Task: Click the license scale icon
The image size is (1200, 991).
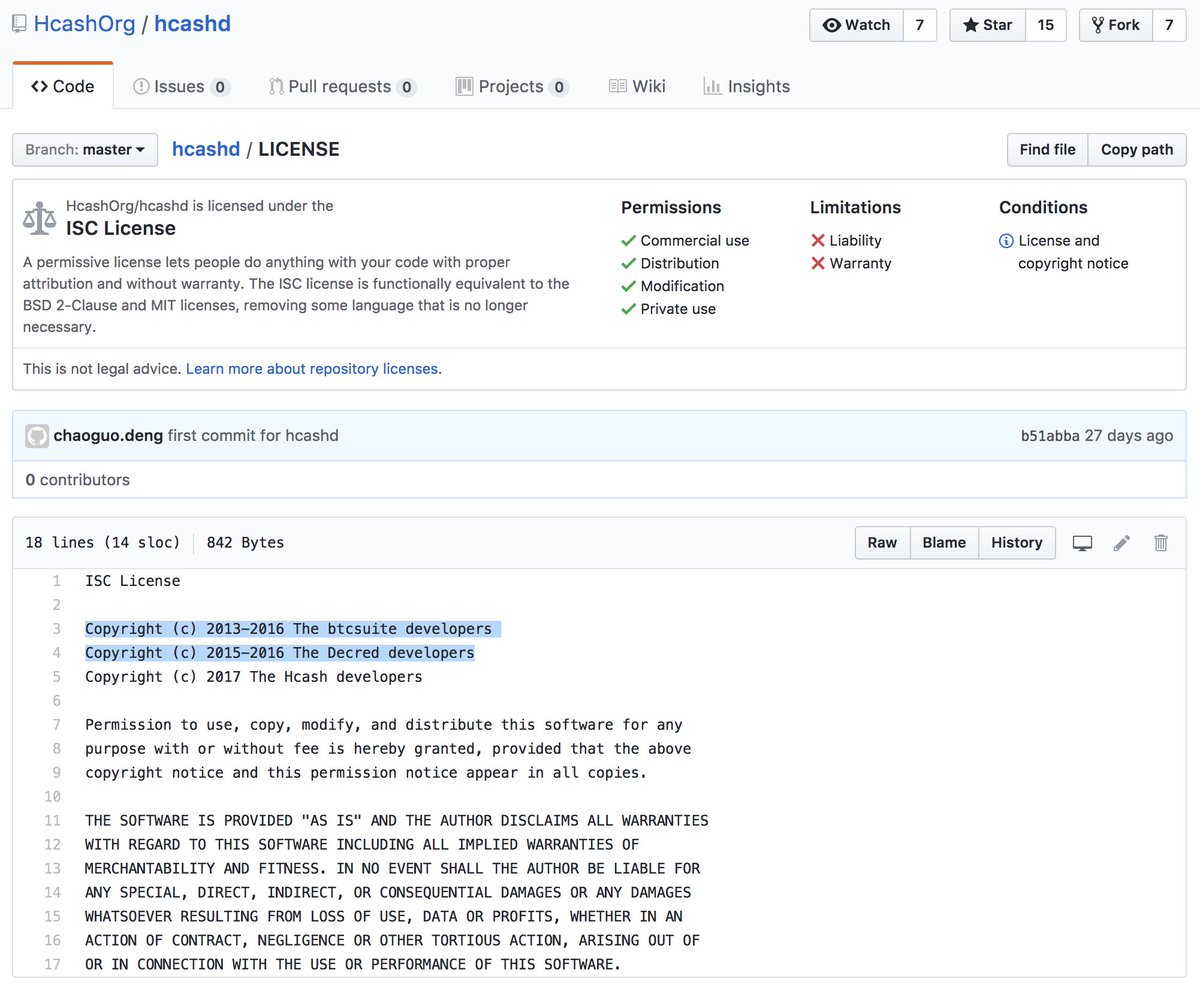Action: 40,218
